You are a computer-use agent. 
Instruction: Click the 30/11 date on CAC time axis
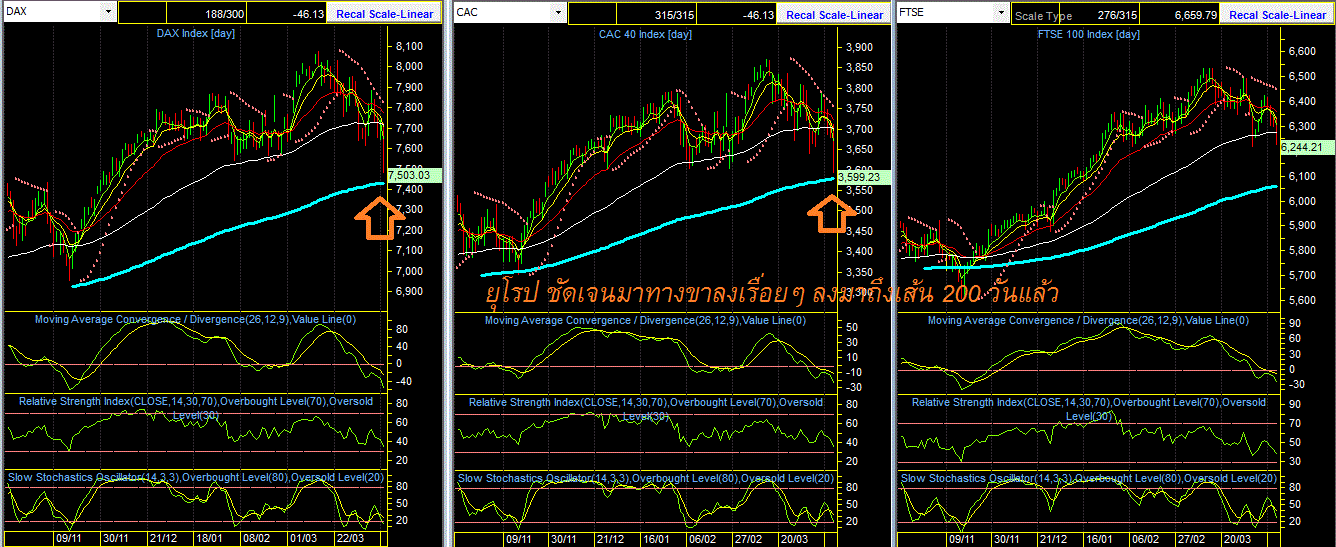(565, 538)
